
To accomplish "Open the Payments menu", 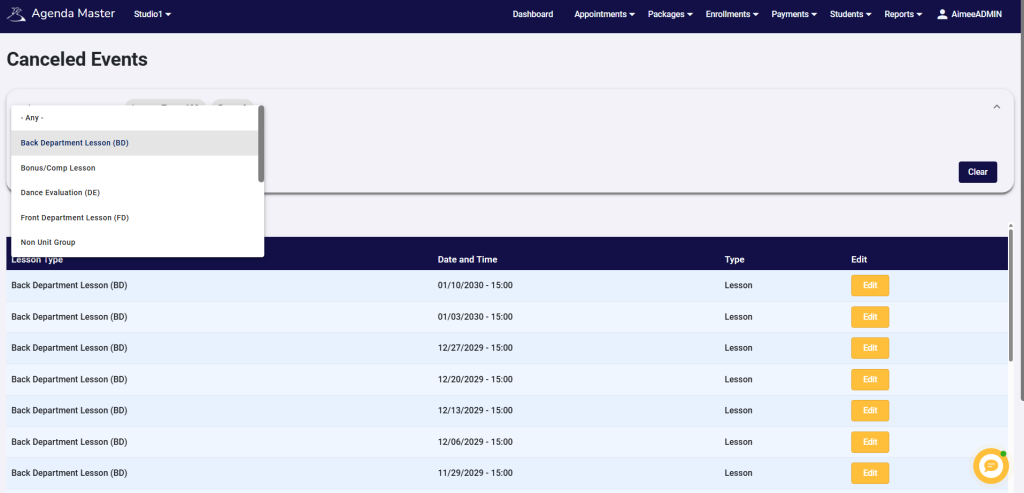I will 795,15.
